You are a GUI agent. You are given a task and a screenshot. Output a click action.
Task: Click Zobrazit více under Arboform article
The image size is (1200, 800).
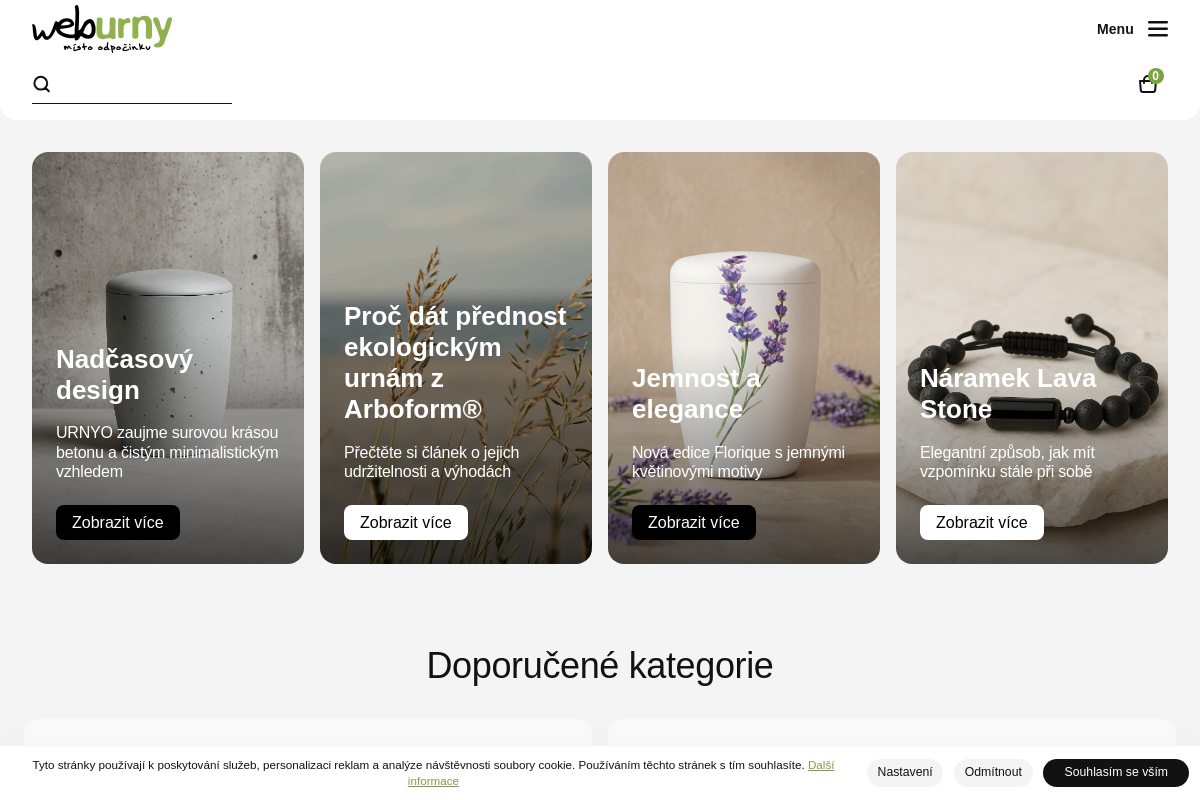(406, 522)
